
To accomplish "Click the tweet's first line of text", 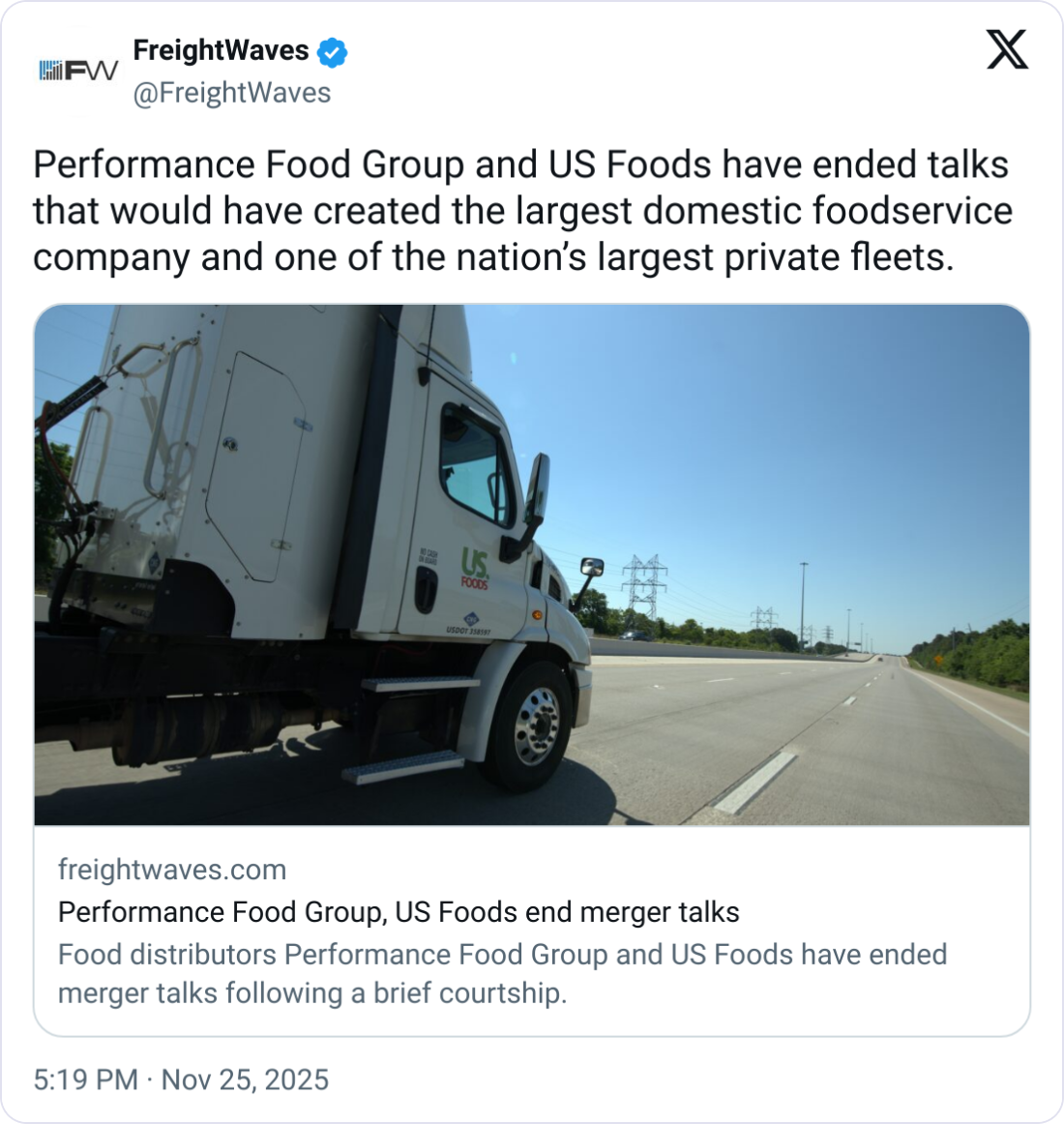I will (520, 165).
